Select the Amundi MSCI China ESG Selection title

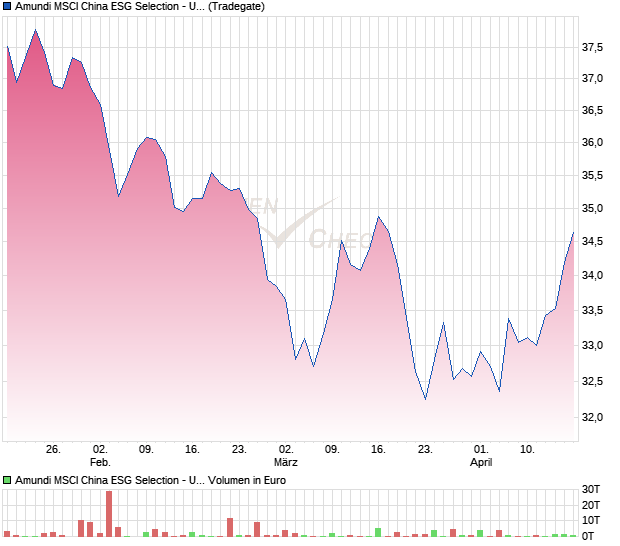[x=107, y=7]
